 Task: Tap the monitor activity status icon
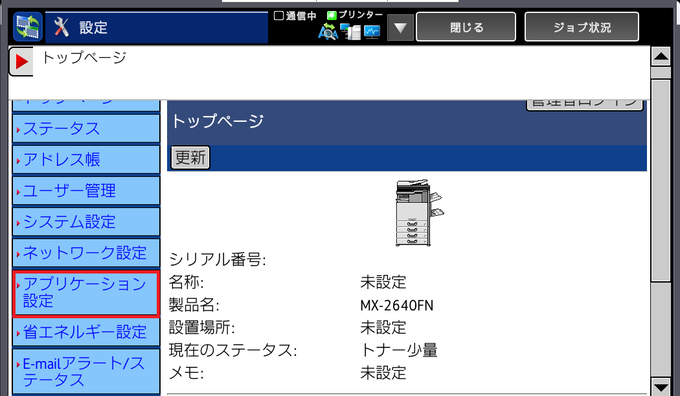coord(372,33)
